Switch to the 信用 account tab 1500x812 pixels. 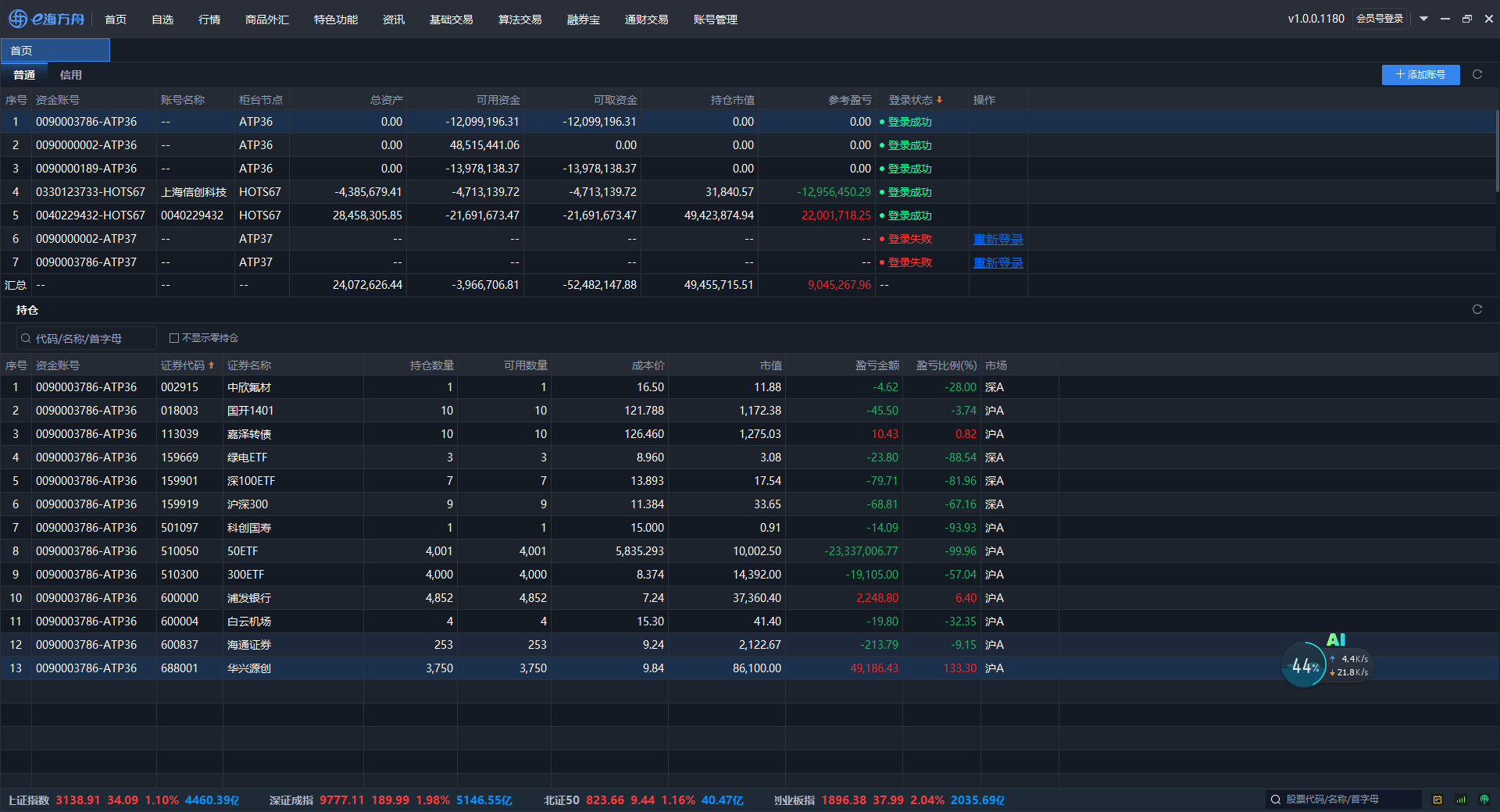click(x=71, y=75)
